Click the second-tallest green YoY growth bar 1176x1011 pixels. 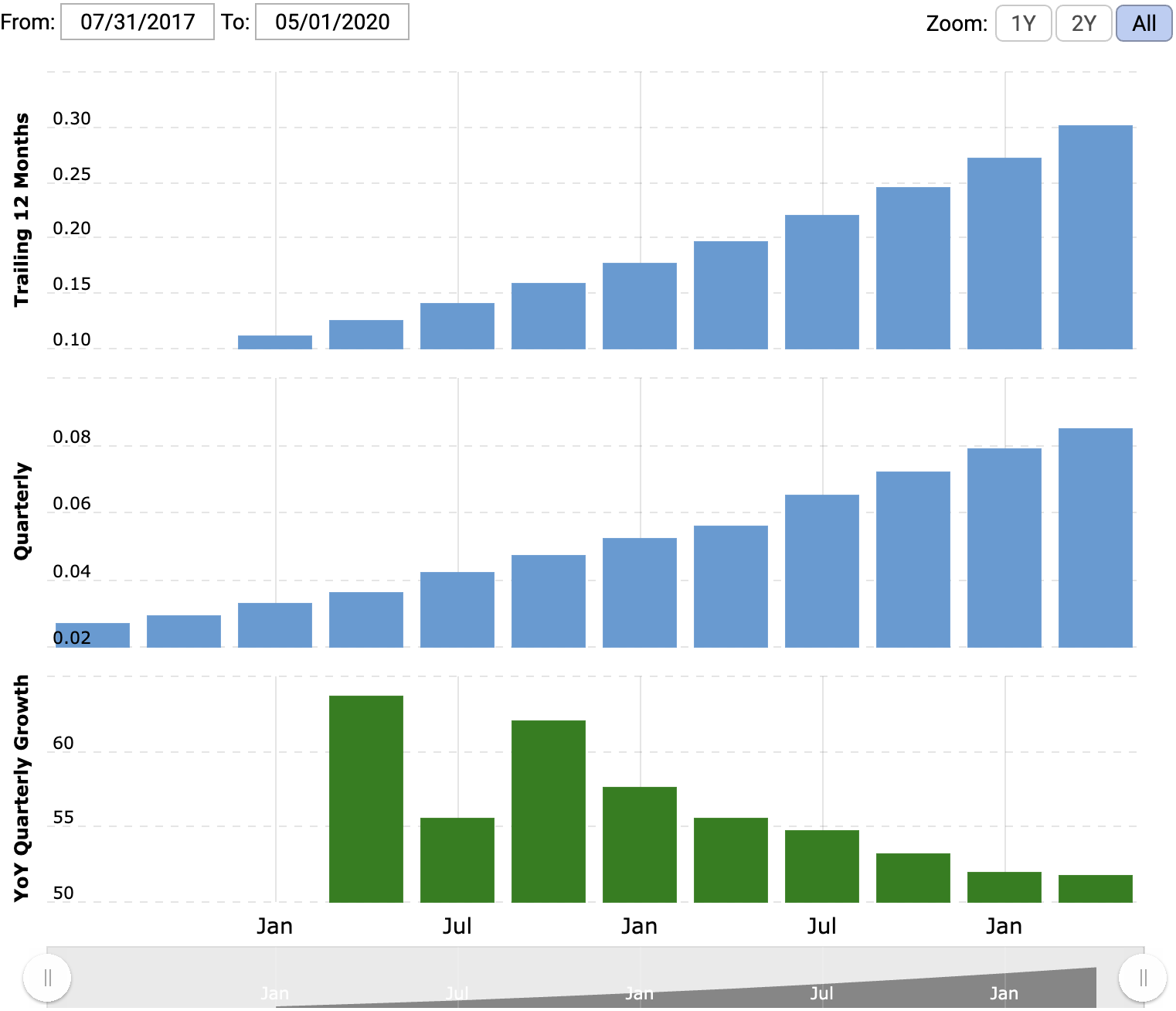(x=549, y=812)
